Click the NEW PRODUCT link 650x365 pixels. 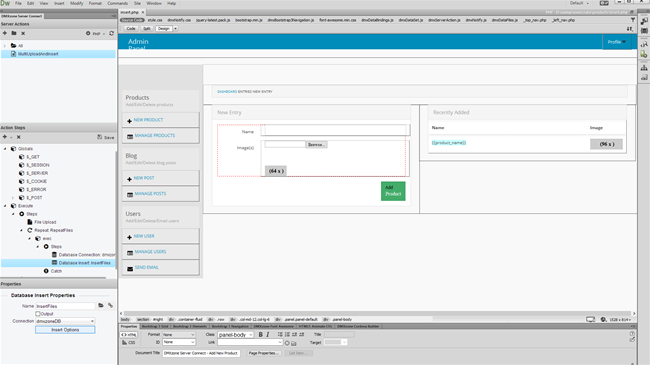click(148, 120)
